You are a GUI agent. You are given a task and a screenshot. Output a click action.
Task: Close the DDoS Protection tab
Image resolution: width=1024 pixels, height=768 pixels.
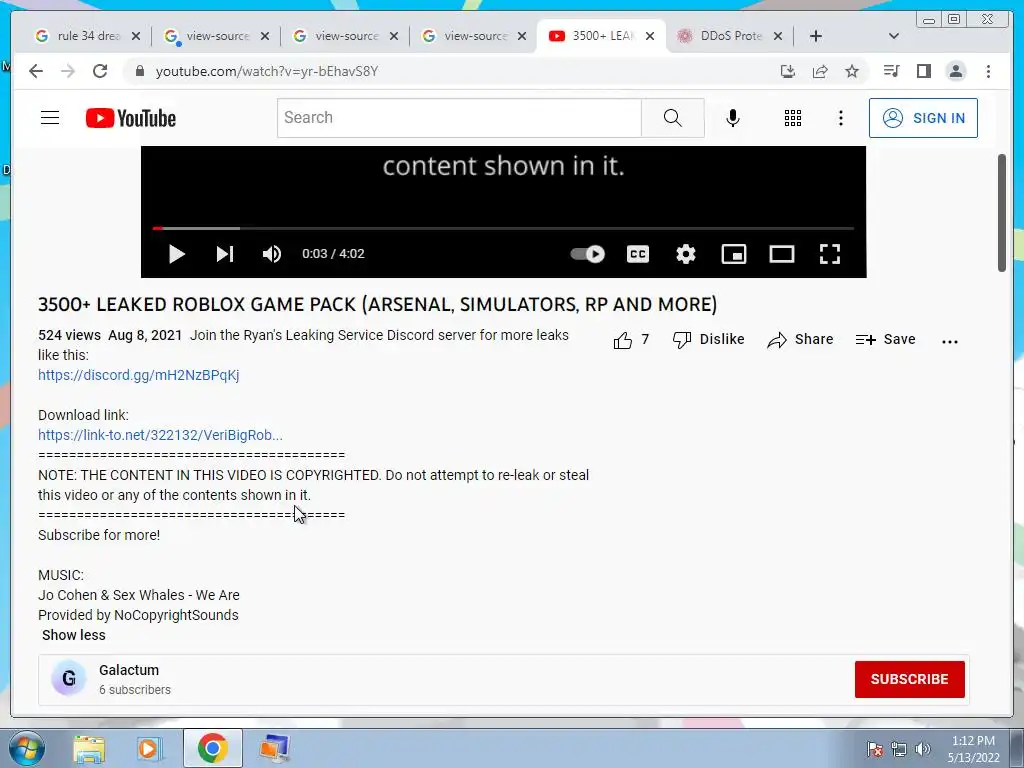coord(778,37)
